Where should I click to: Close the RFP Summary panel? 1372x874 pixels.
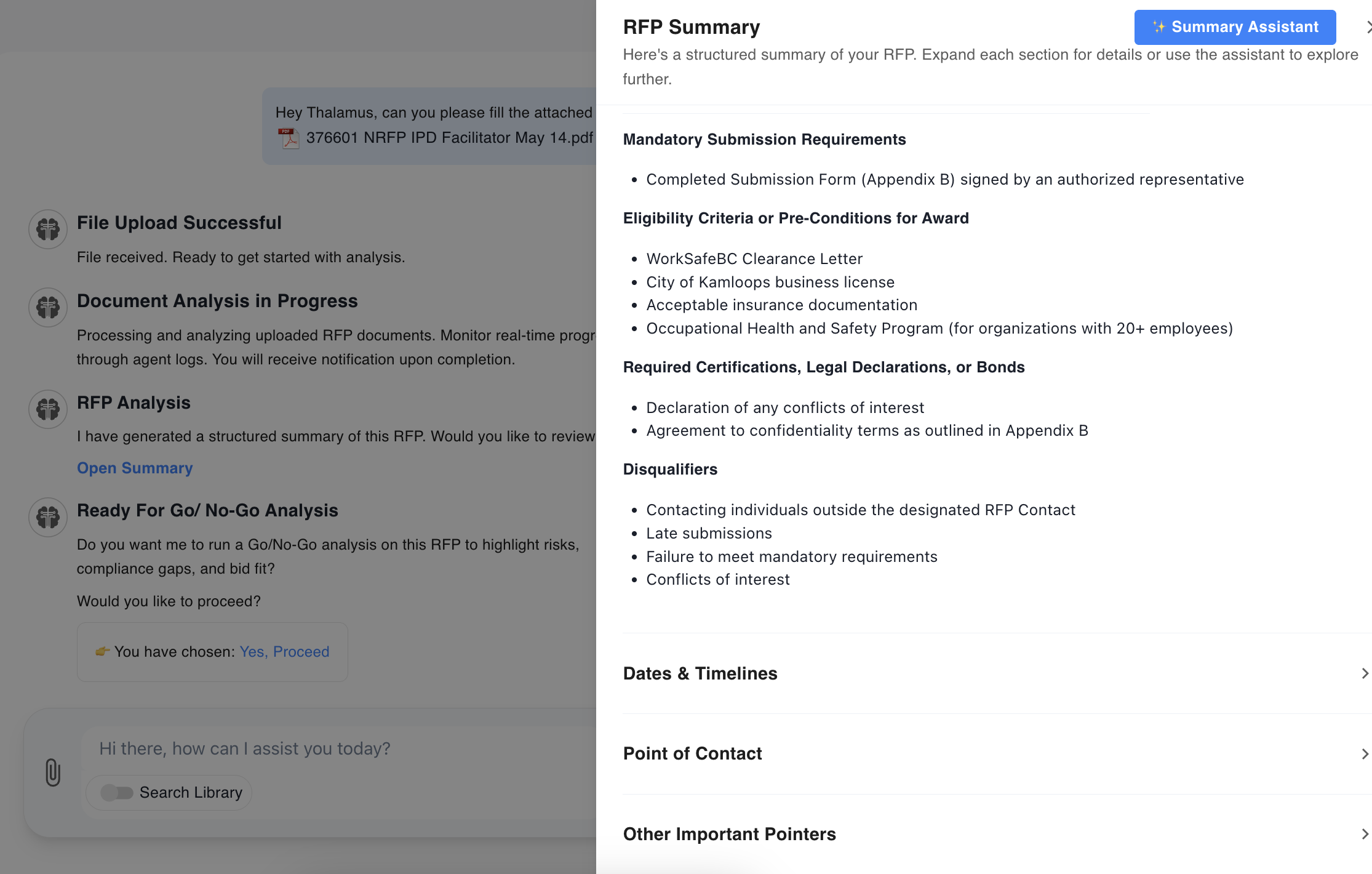1367,27
